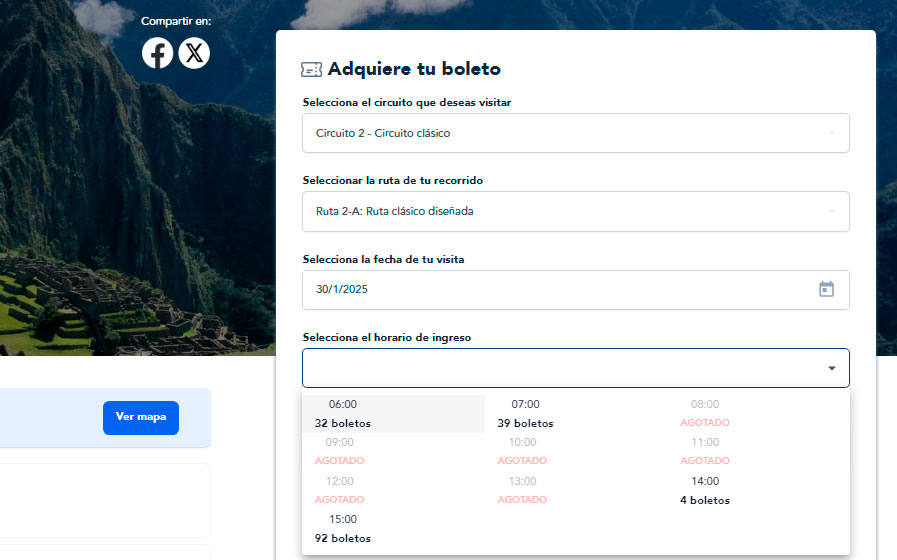Expand the circuit selection dropdown
The image size is (897, 560).
(x=575, y=133)
